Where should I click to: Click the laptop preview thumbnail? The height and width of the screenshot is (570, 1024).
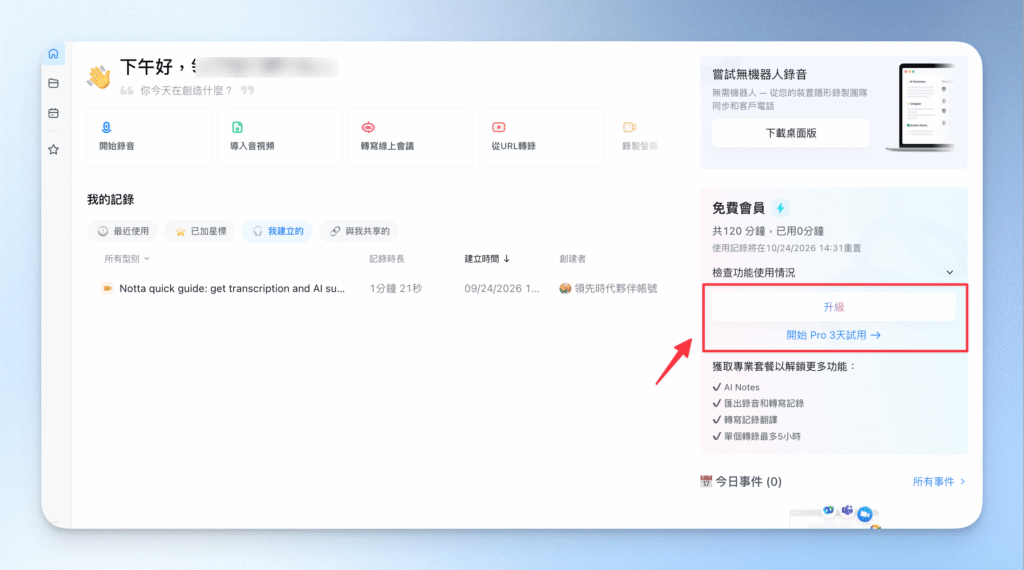pyautogui.click(x=923, y=108)
